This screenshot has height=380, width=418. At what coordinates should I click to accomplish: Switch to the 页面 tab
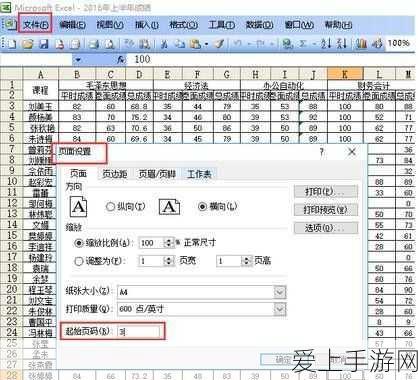[x=79, y=173]
